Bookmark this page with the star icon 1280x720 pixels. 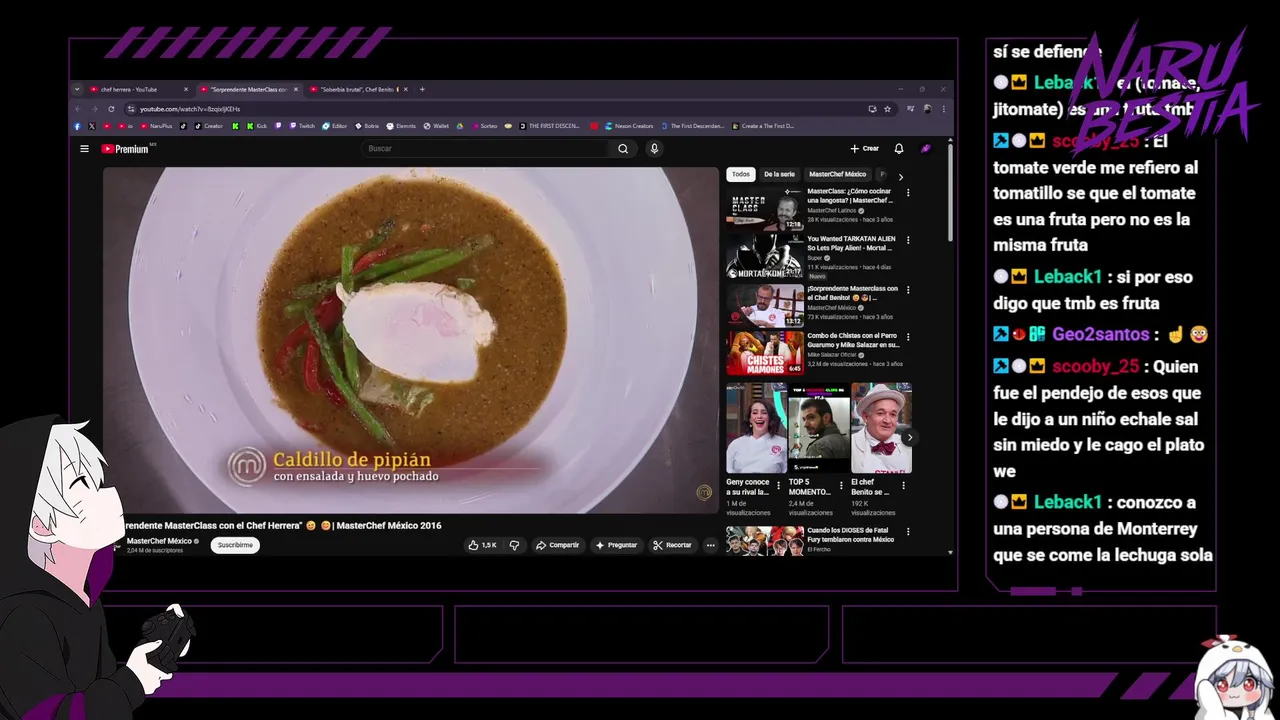coord(887,109)
